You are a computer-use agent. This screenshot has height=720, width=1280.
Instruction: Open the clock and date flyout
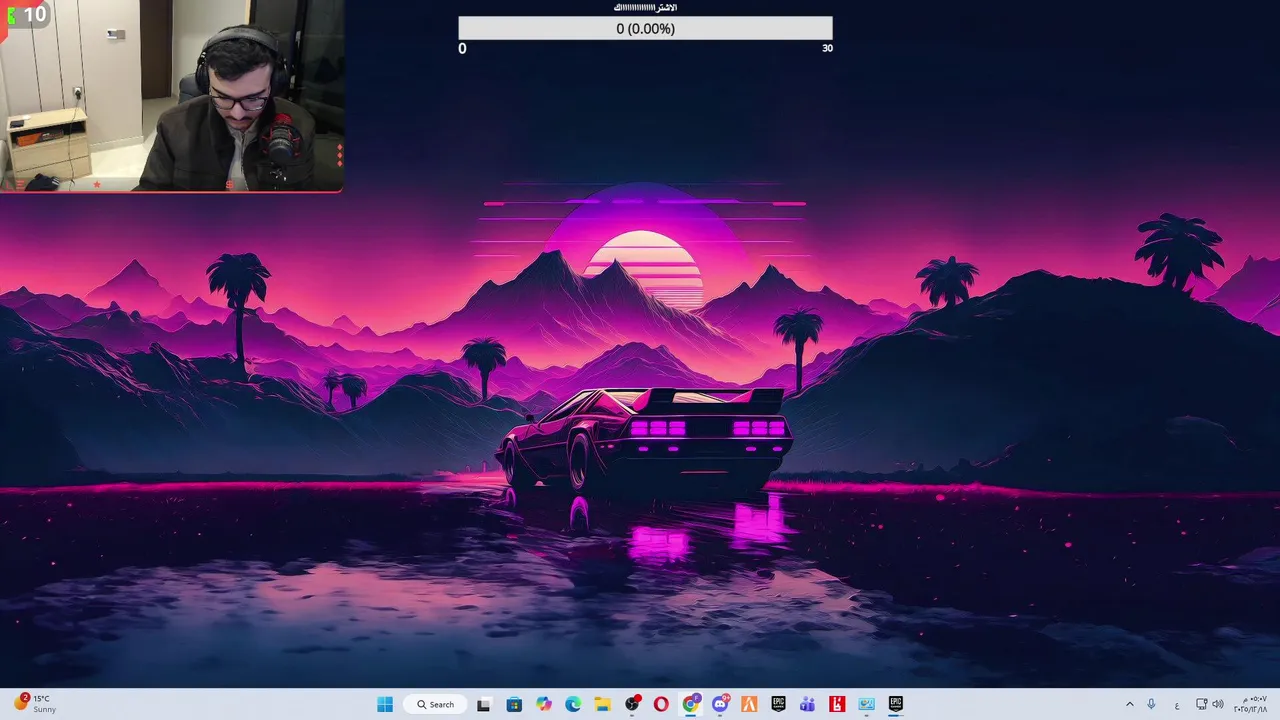tap(1250, 704)
